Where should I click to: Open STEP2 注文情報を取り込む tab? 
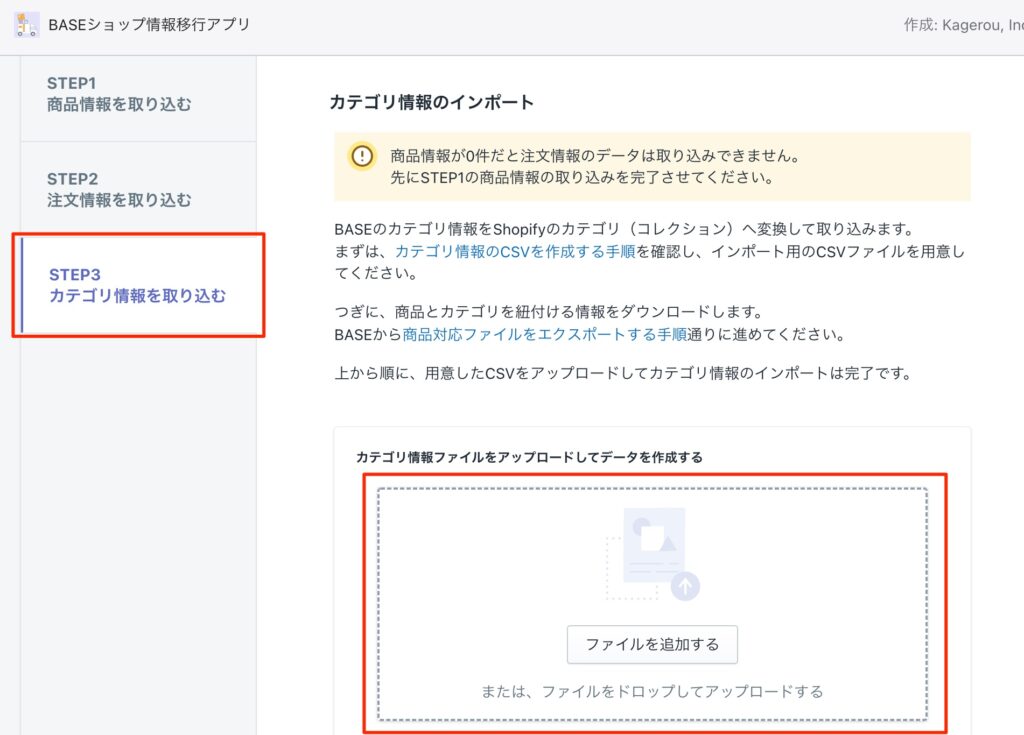(x=138, y=189)
